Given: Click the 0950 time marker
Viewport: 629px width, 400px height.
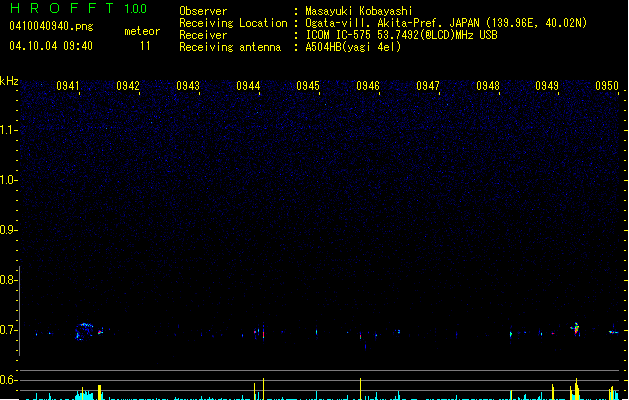Looking at the screenshot, I should (607, 86).
